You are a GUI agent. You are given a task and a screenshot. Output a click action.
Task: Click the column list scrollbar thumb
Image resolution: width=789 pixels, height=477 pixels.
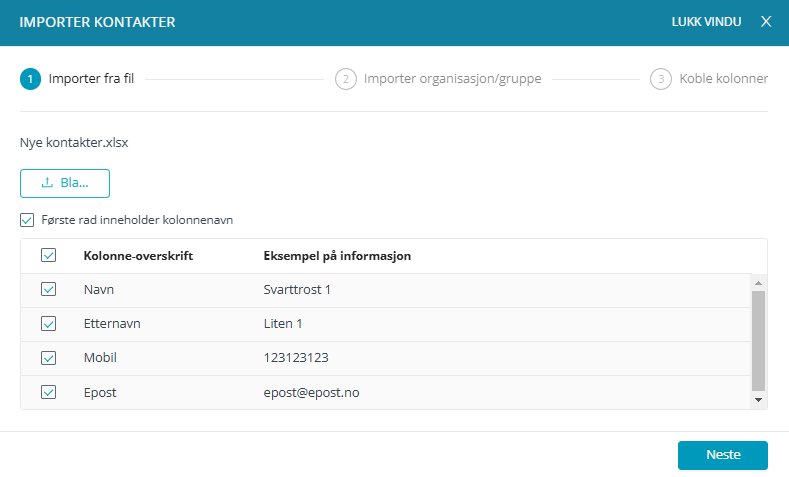(x=758, y=340)
